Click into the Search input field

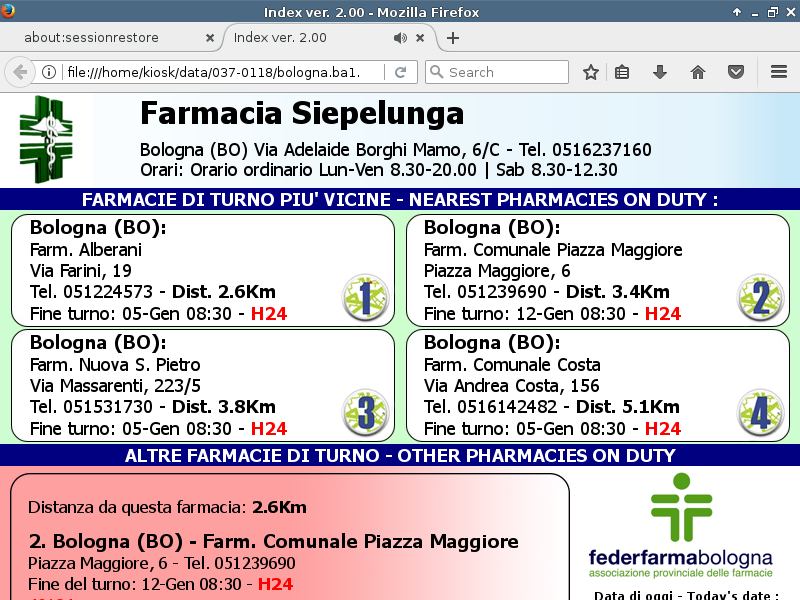505,72
